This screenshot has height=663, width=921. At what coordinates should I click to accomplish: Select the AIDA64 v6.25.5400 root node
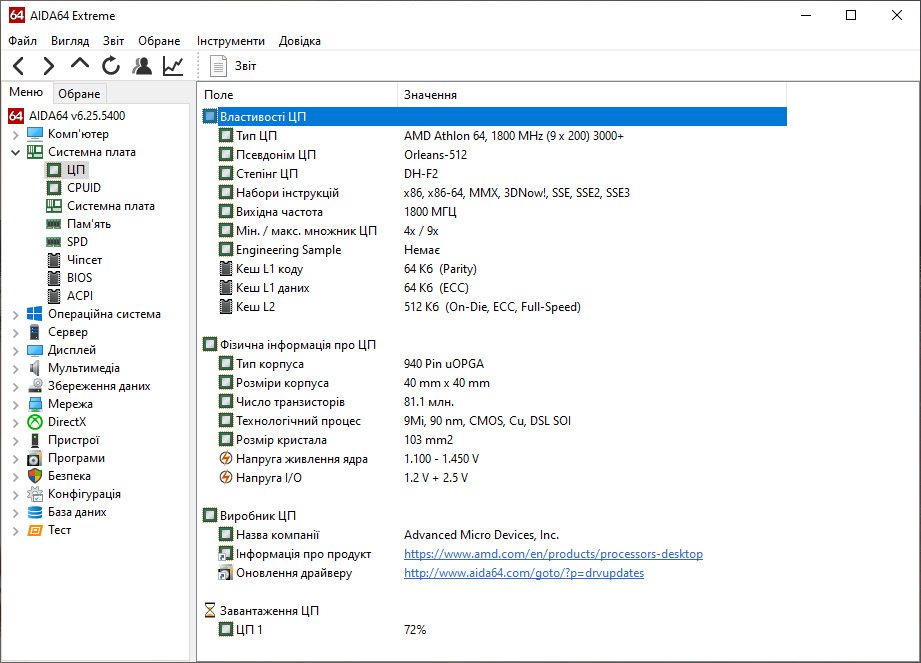click(x=77, y=116)
